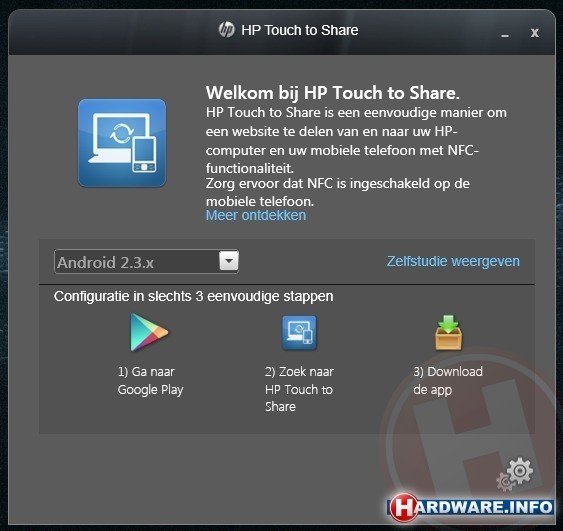Open the Meer ontdekken link
This screenshot has height=531, width=563.
tap(256, 215)
